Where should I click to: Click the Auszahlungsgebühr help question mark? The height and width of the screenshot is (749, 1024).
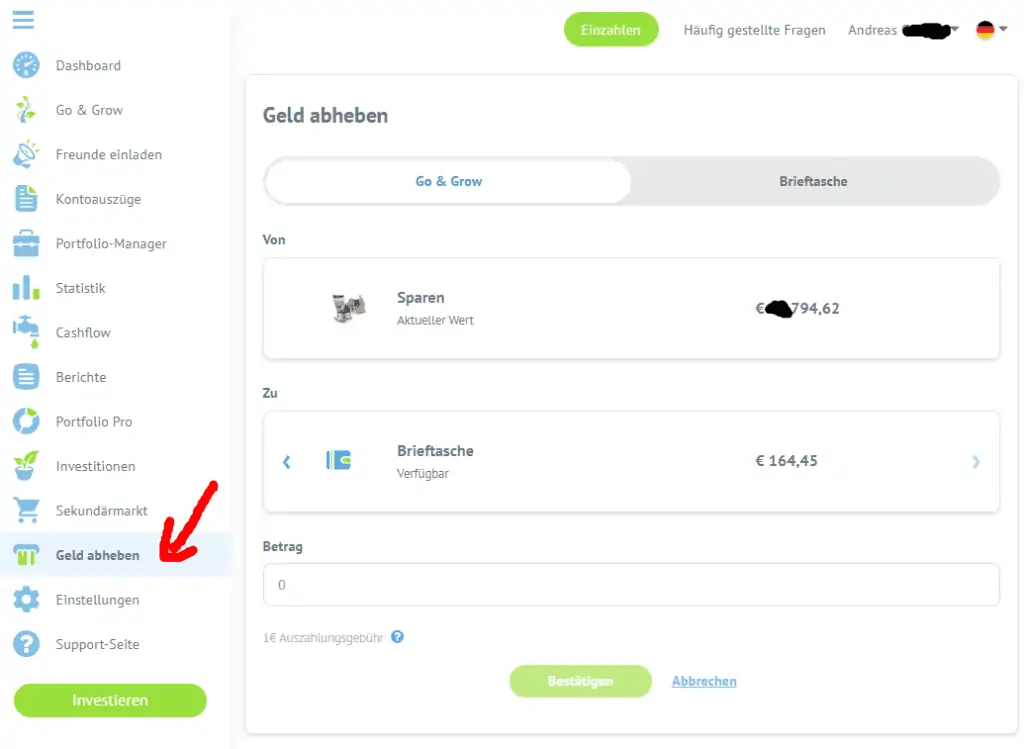click(x=397, y=637)
